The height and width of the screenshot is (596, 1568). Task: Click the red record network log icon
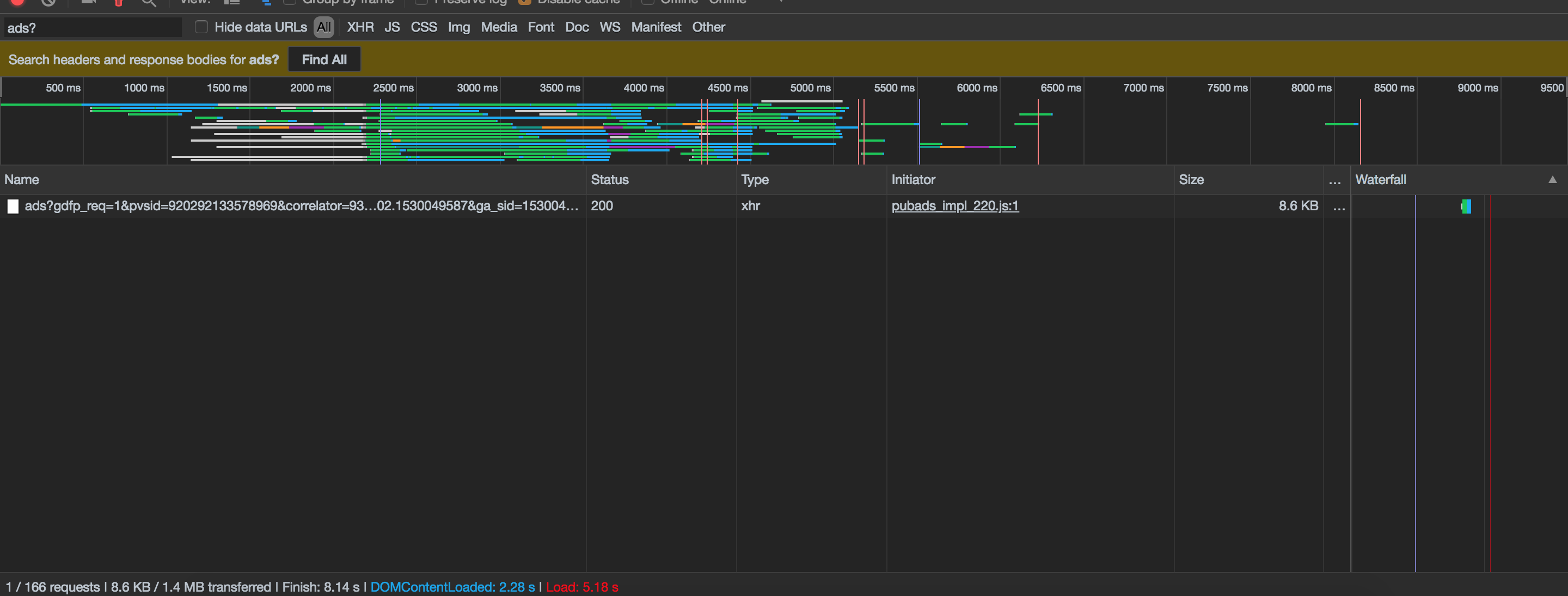pos(17,2)
